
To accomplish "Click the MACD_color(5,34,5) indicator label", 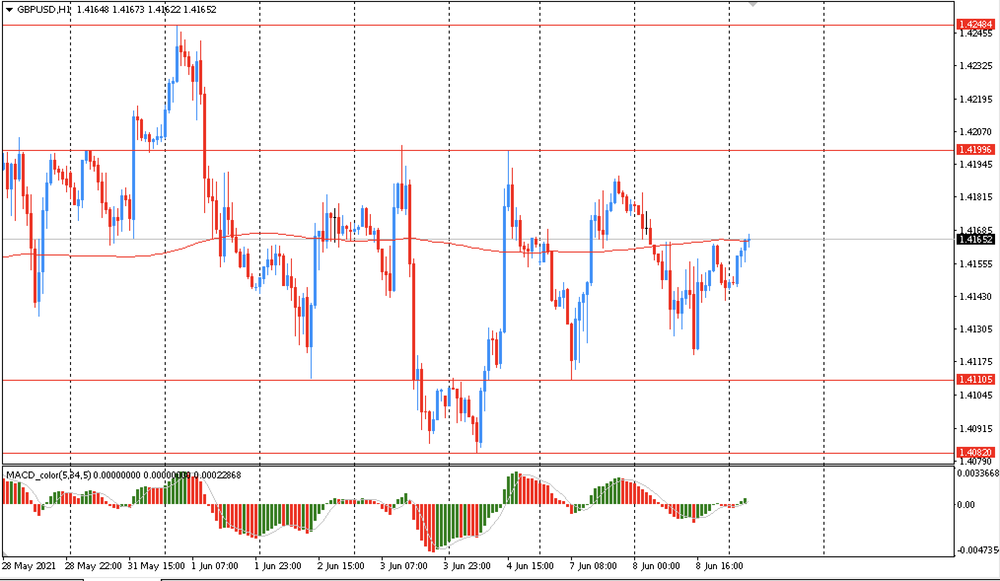I will pos(48,474).
